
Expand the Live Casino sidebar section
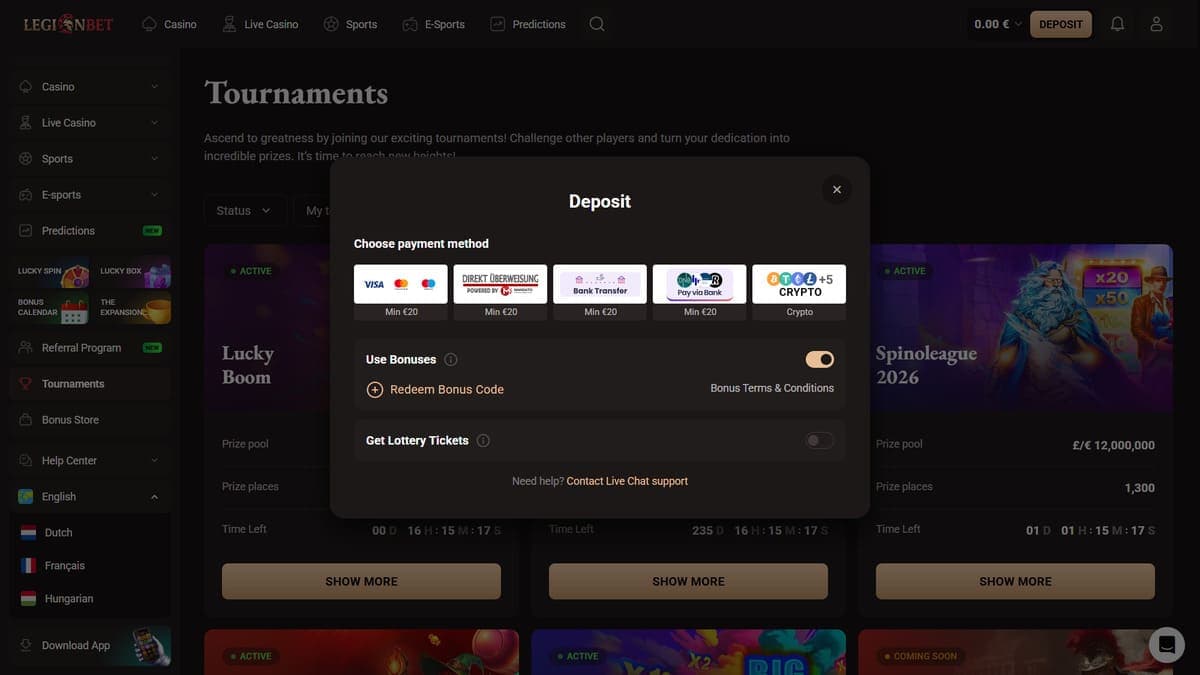90,123
